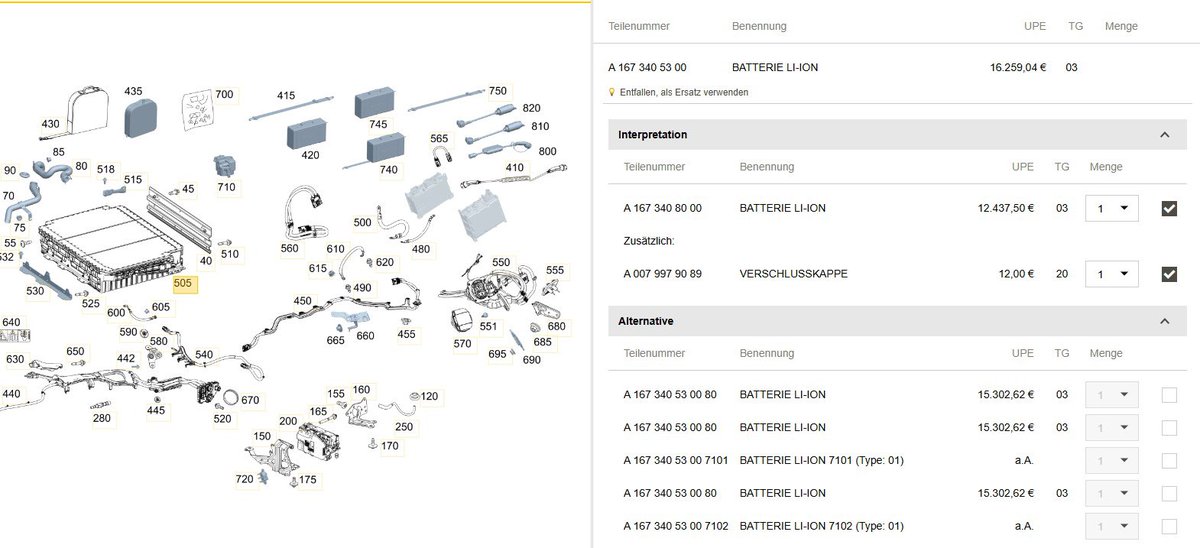Tick checkbox for BATTERIE LI-ION 7101 row
Image resolution: width=1200 pixels, height=548 pixels.
point(1169,461)
